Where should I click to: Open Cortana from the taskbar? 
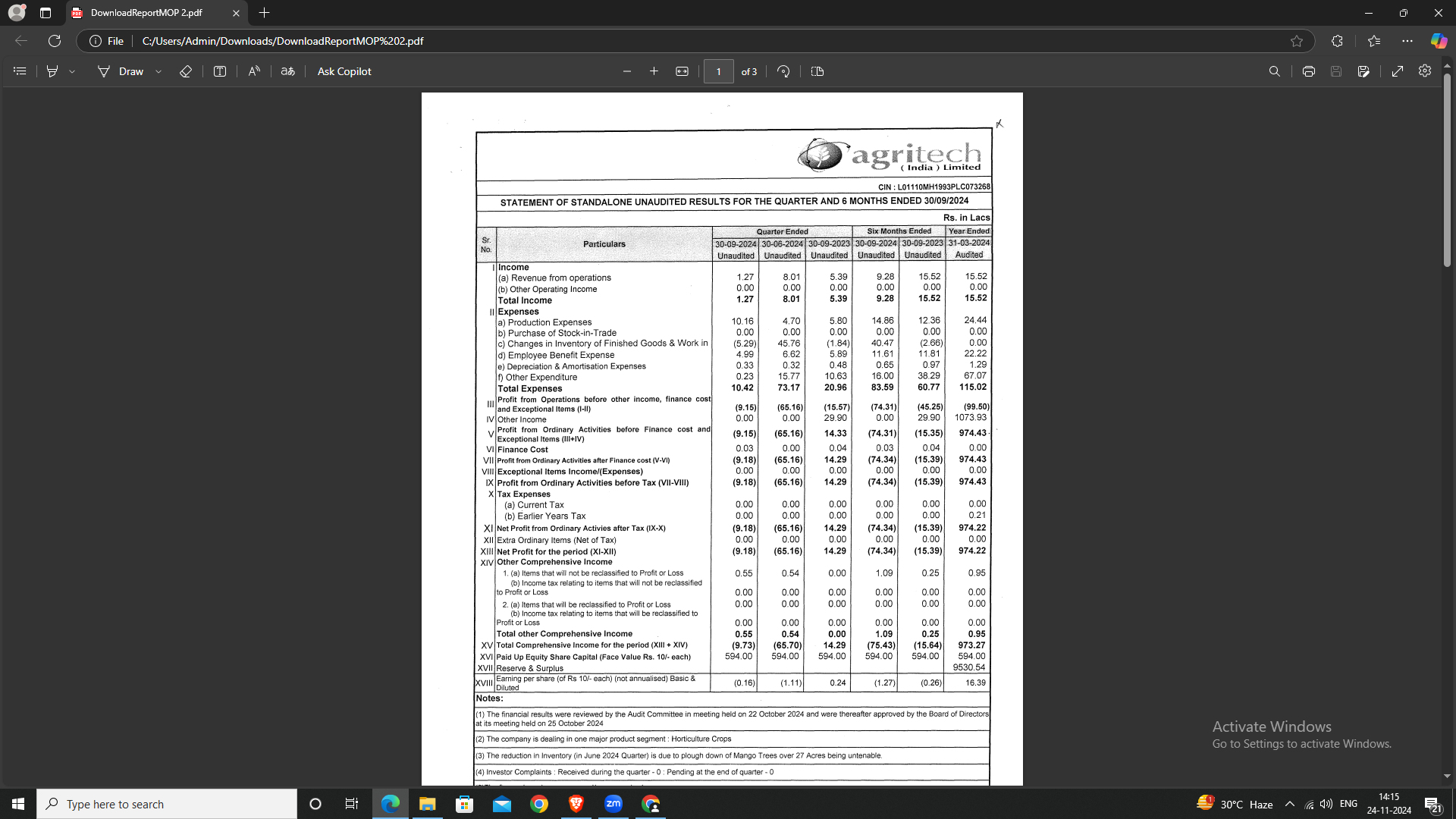315,804
